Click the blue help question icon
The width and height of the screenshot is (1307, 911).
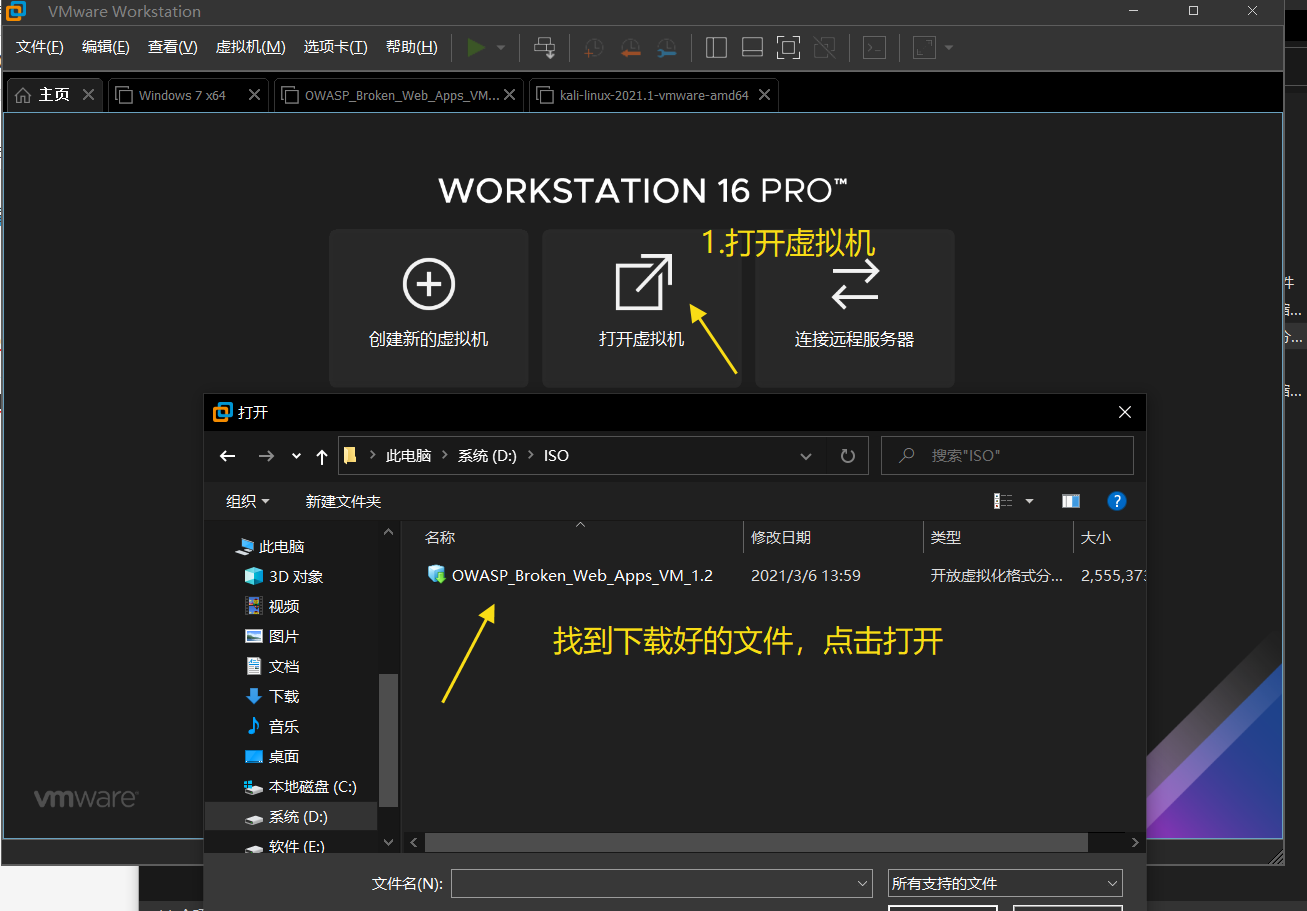tap(1117, 501)
